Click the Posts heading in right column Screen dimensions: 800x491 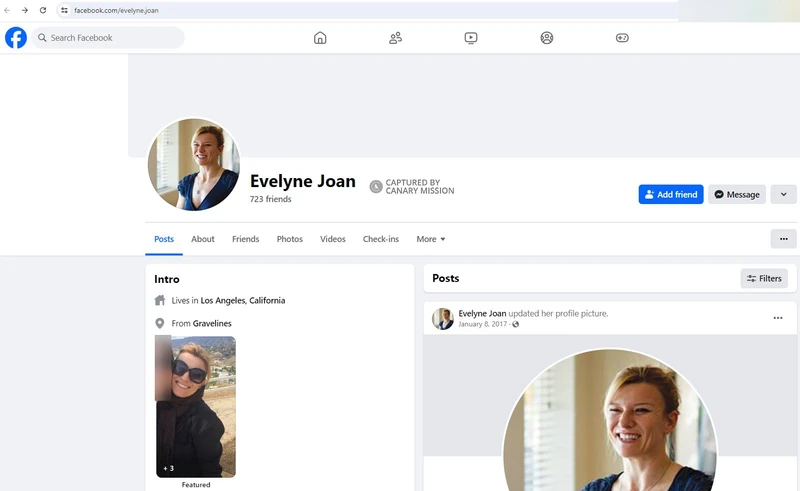coord(445,278)
